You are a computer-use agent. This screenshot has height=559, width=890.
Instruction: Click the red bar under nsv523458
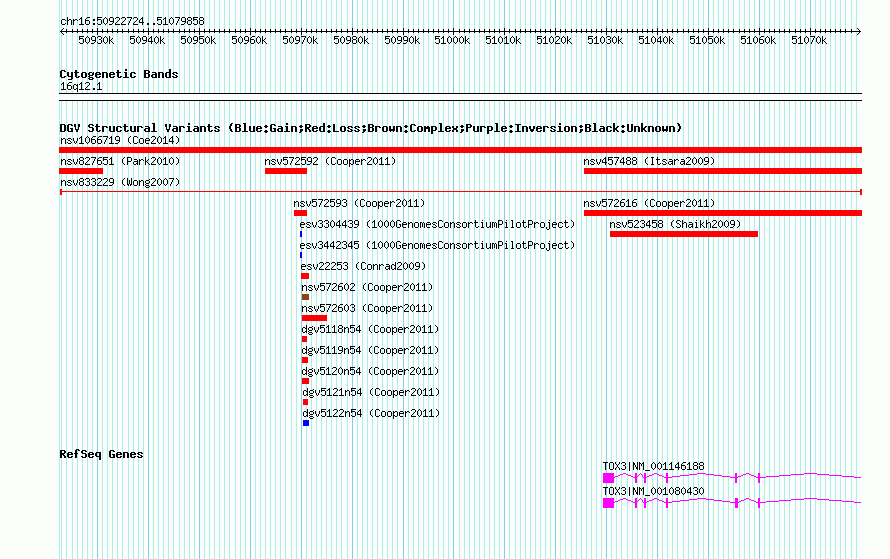(683, 234)
